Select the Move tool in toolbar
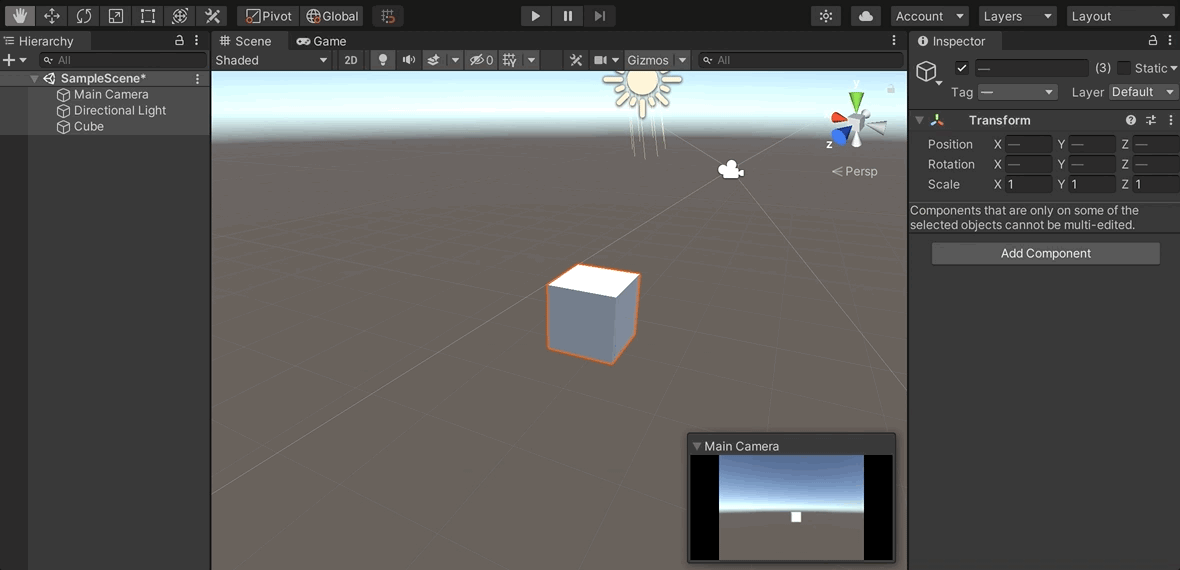The width and height of the screenshot is (1180, 570). 52,16
